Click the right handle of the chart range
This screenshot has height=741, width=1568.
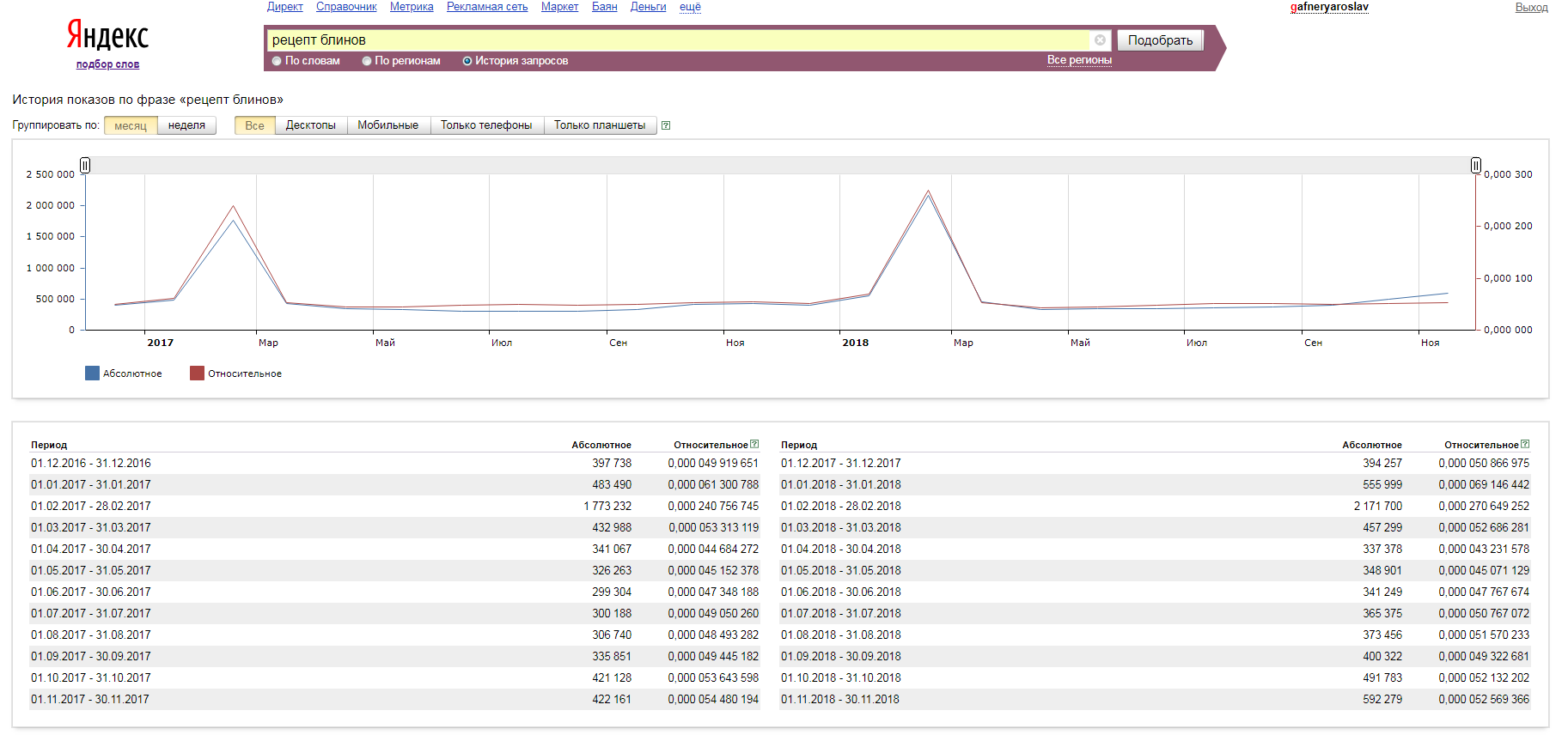(1475, 165)
